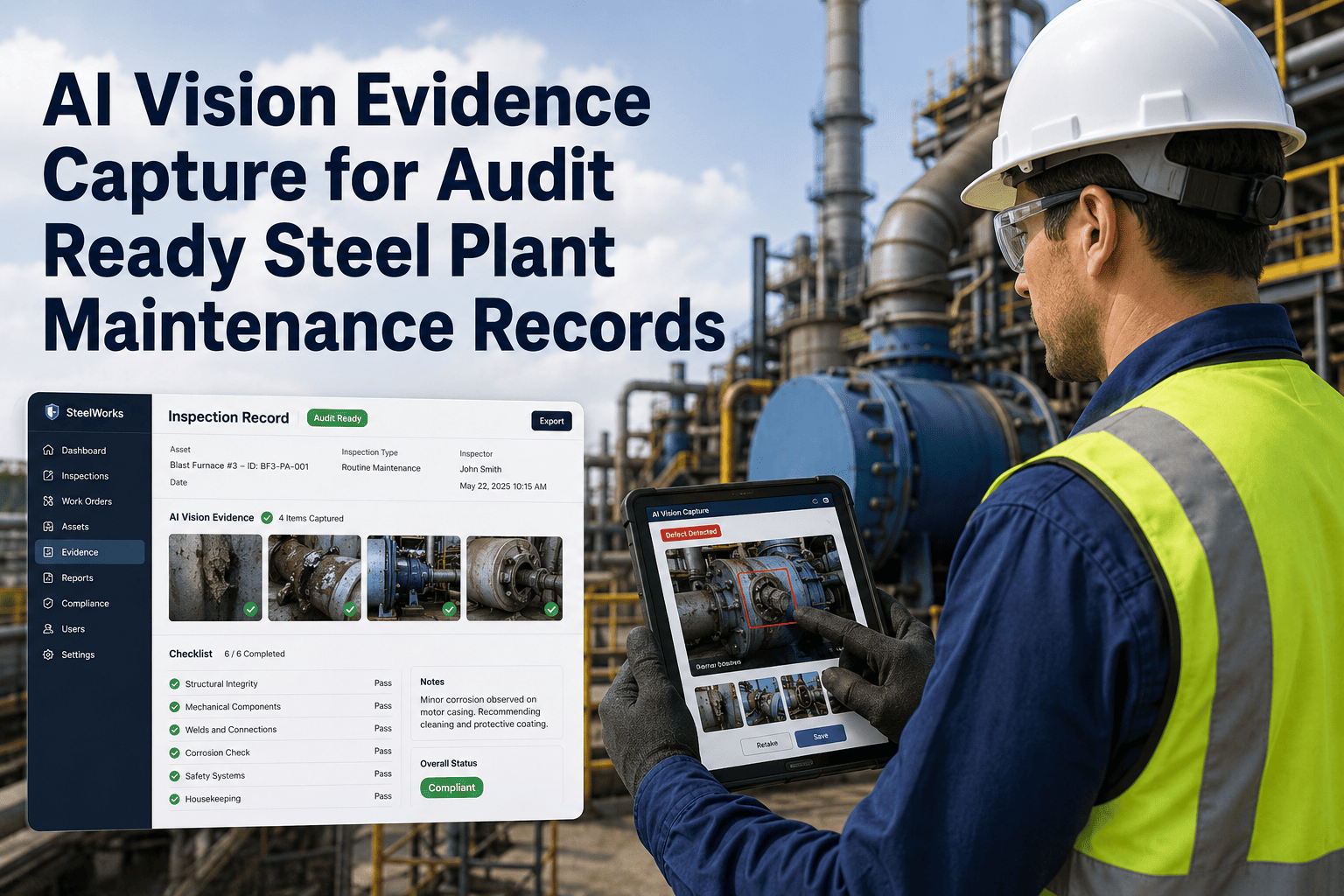Select the Evidence sidebar item

pyautogui.click(x=90, y=552)
